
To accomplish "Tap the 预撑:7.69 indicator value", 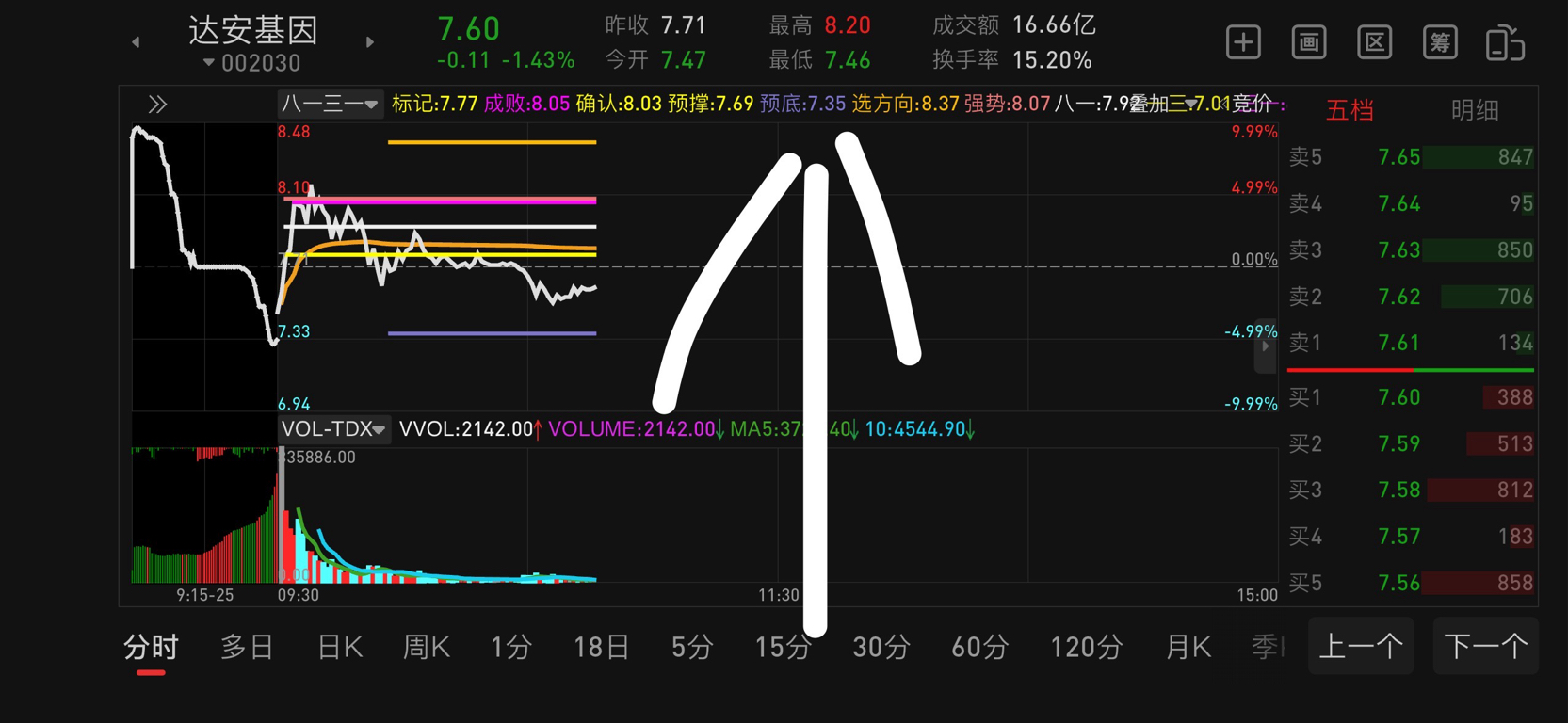I will (x=711, y=104).
